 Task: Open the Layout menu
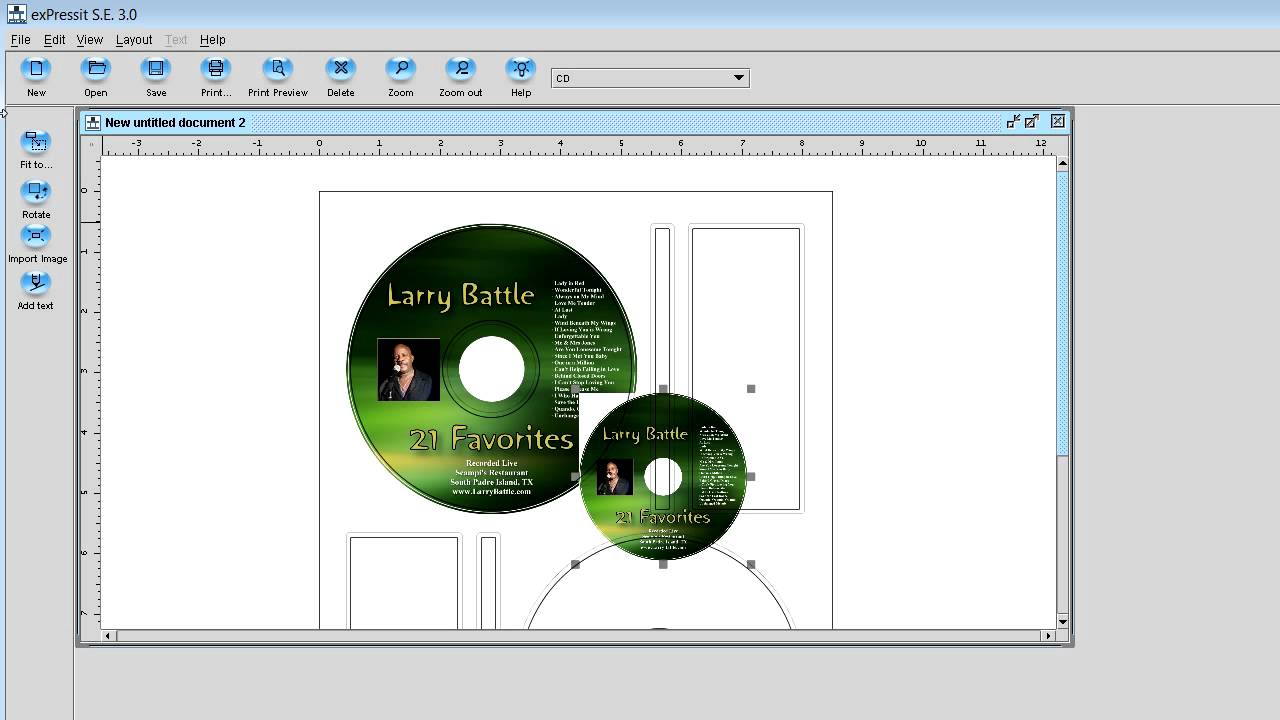[134, 40]
